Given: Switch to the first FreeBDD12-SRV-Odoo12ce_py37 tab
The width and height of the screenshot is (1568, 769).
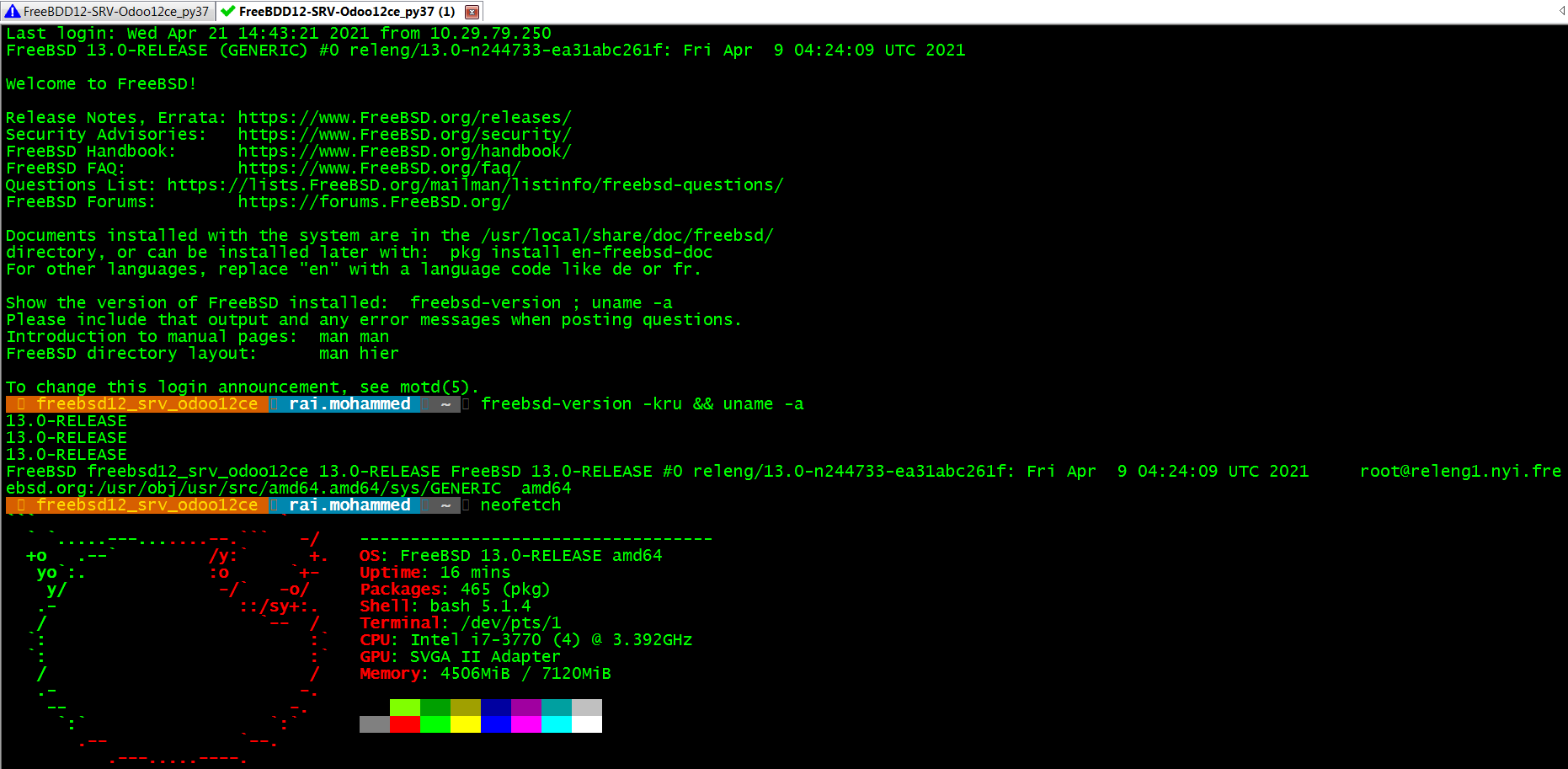Looking at the screenshot, I should (115, 12).
